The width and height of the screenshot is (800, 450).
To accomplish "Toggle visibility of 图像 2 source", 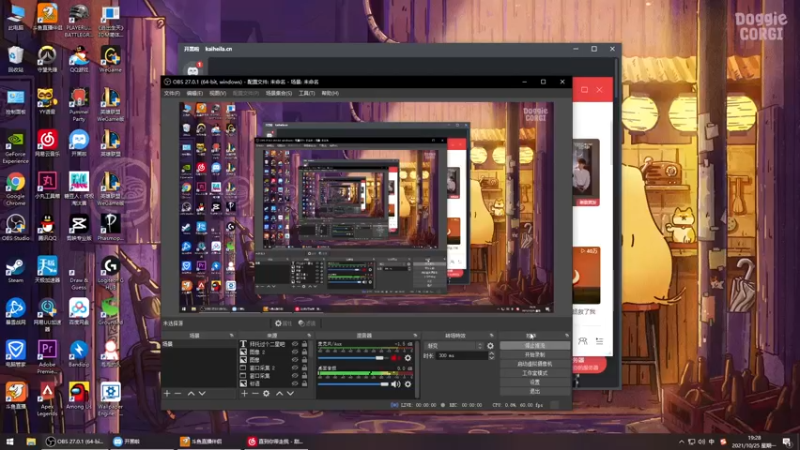I will pos(295,352).
